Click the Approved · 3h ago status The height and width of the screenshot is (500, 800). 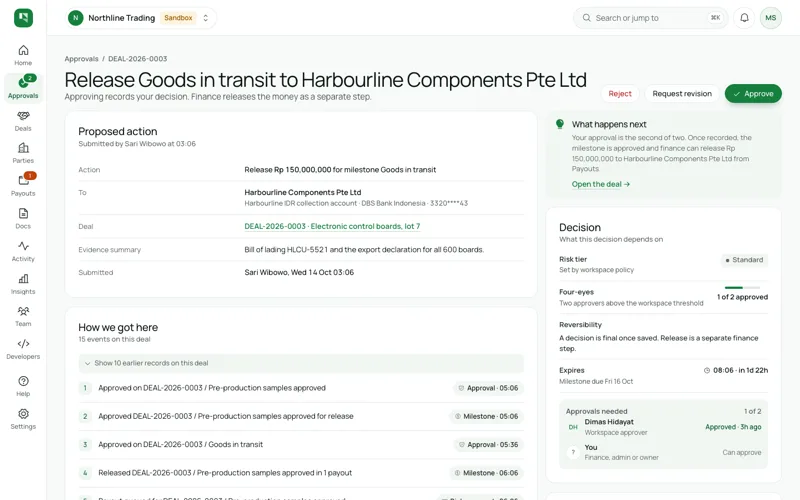click(x=733, y=427)
